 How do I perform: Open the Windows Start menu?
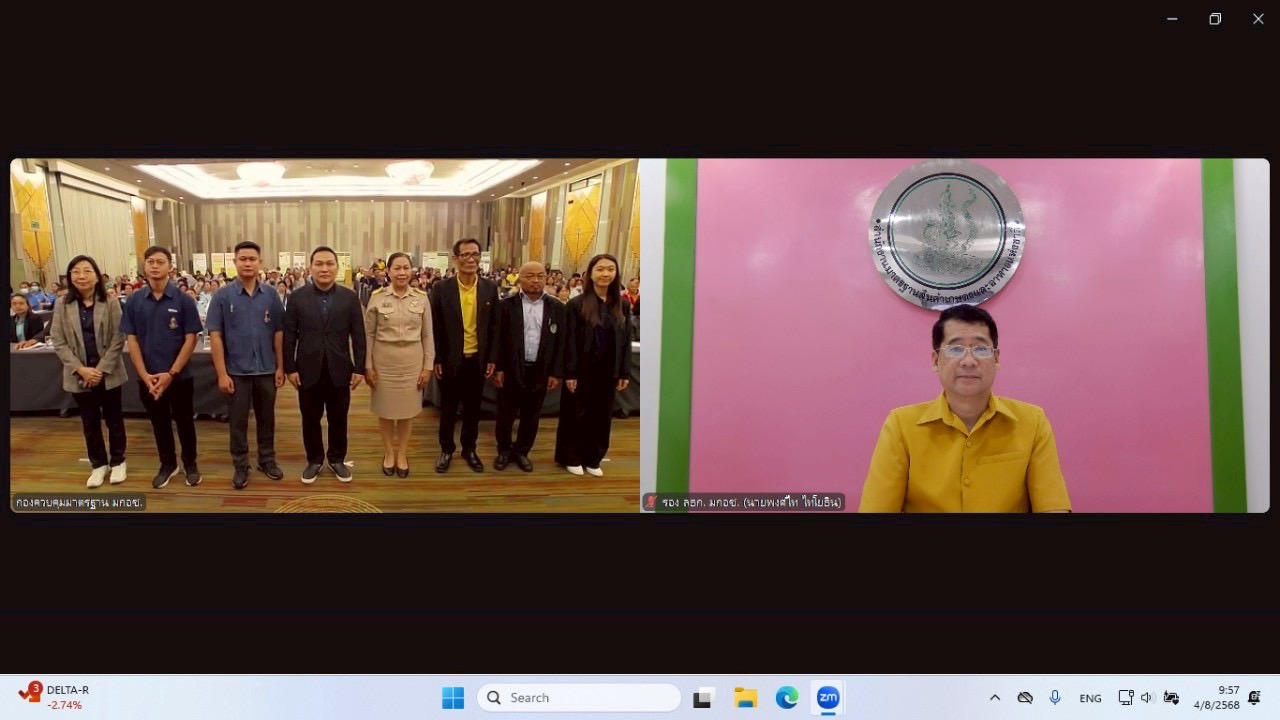(x=453, y=698)
